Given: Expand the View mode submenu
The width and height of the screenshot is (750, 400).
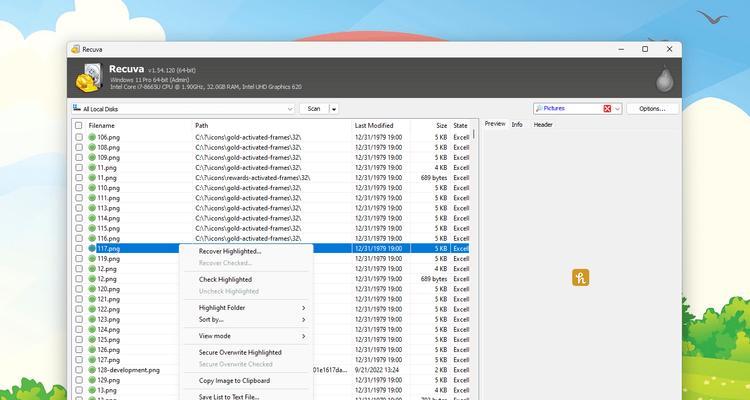Looking at the screenshot, I should click(303, 336).
